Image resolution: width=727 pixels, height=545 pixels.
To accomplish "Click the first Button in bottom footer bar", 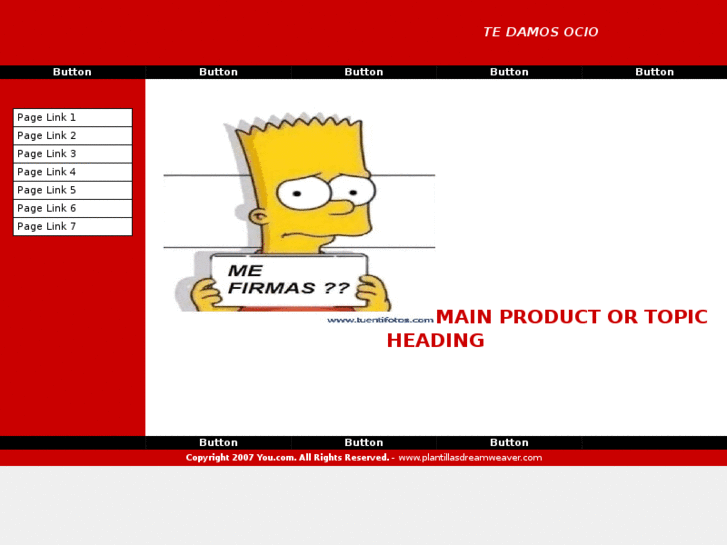I will (218, 442).
